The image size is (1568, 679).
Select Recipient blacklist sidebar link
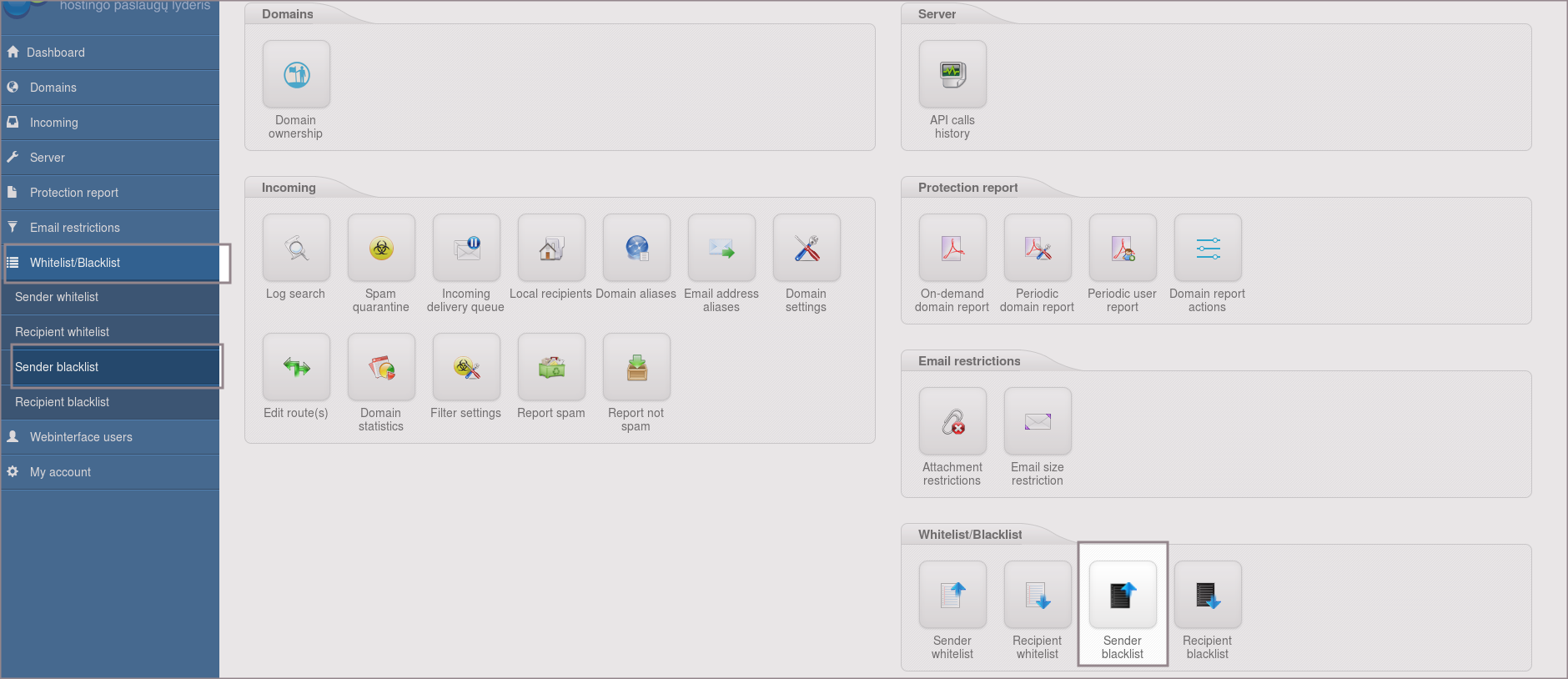pos(63,402)
